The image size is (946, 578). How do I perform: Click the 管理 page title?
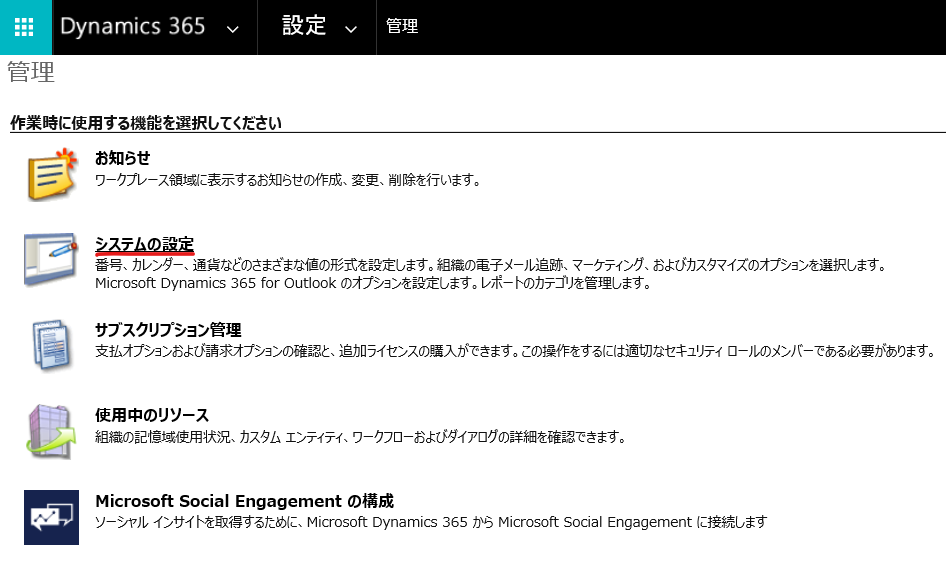tap(31, 72)
